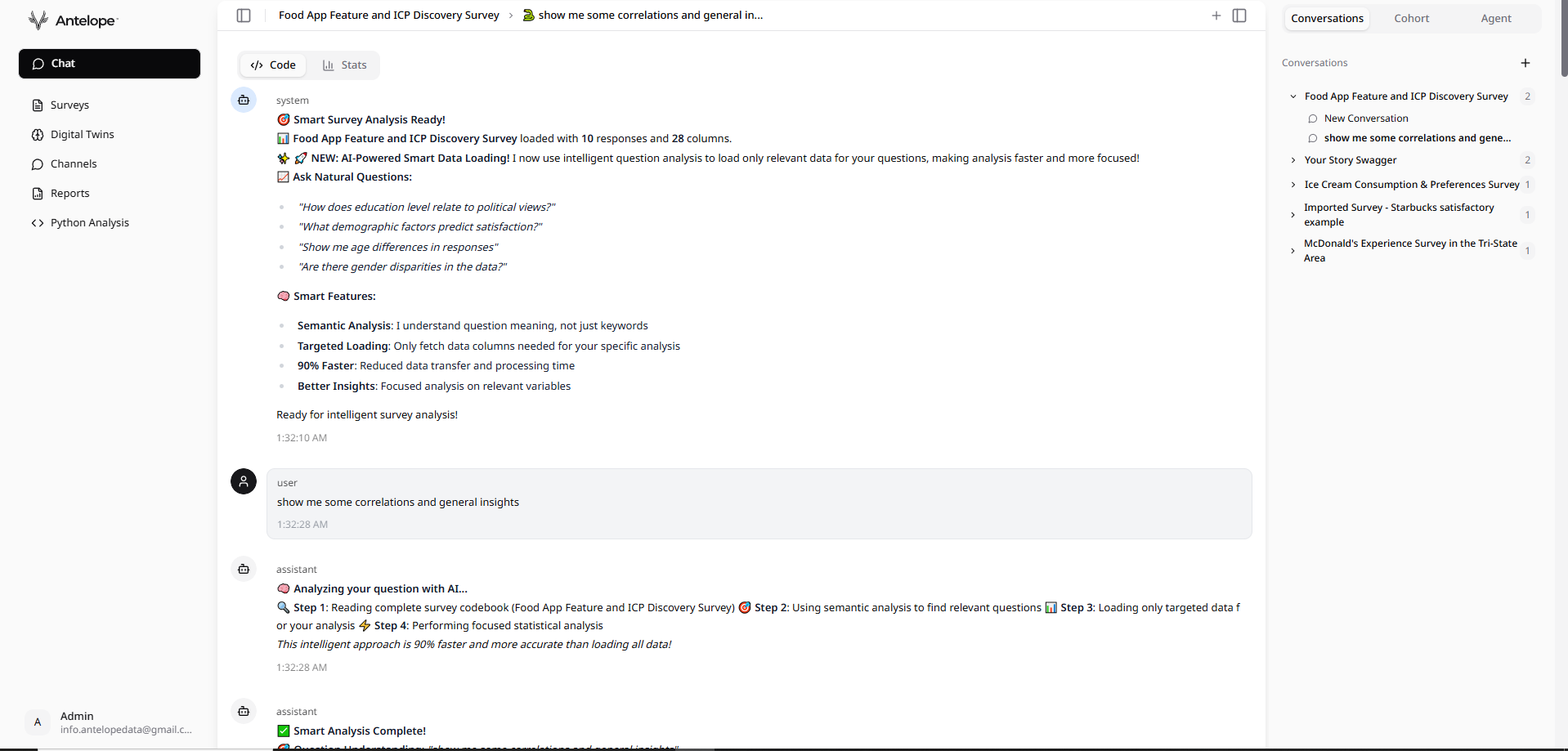This screenshot has width=1568, height=751.
Task: Collapse Food App Feature survey conversations
Action: pyautogui.click(x=1293, y=96)
